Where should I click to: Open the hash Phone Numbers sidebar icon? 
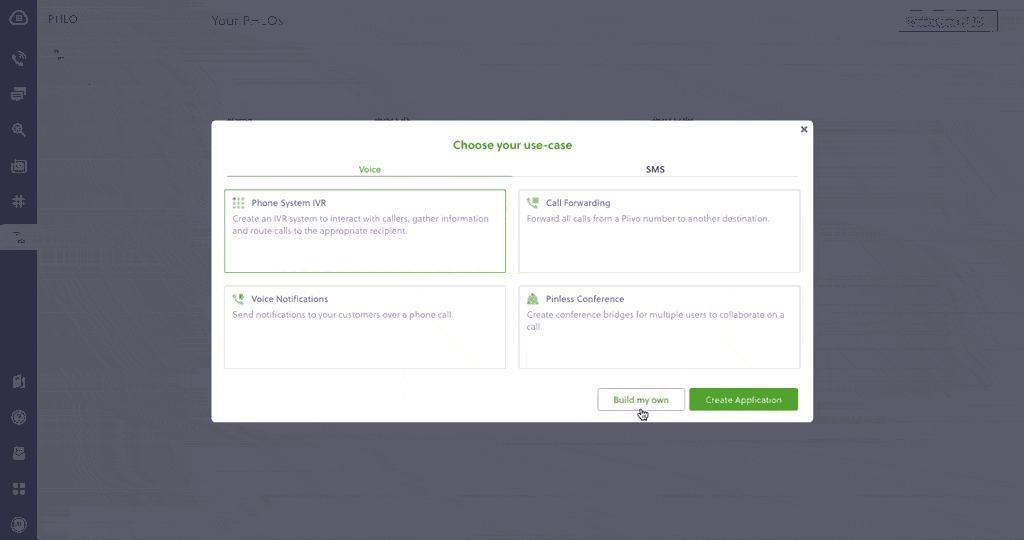18,201
